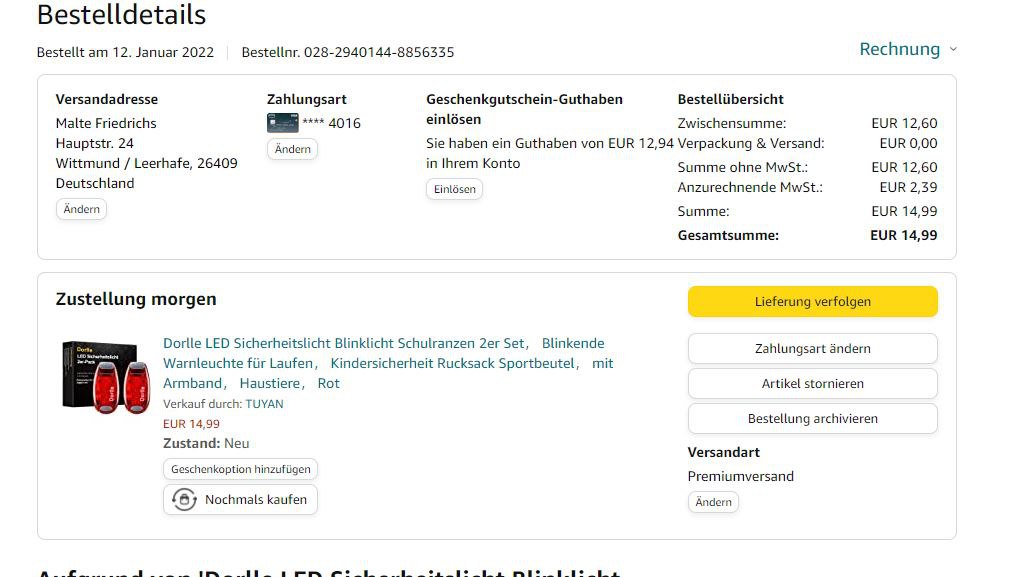Click the red EUR 14,99 item price
This screenshot has height=577, width=1024.
[191, 424]
